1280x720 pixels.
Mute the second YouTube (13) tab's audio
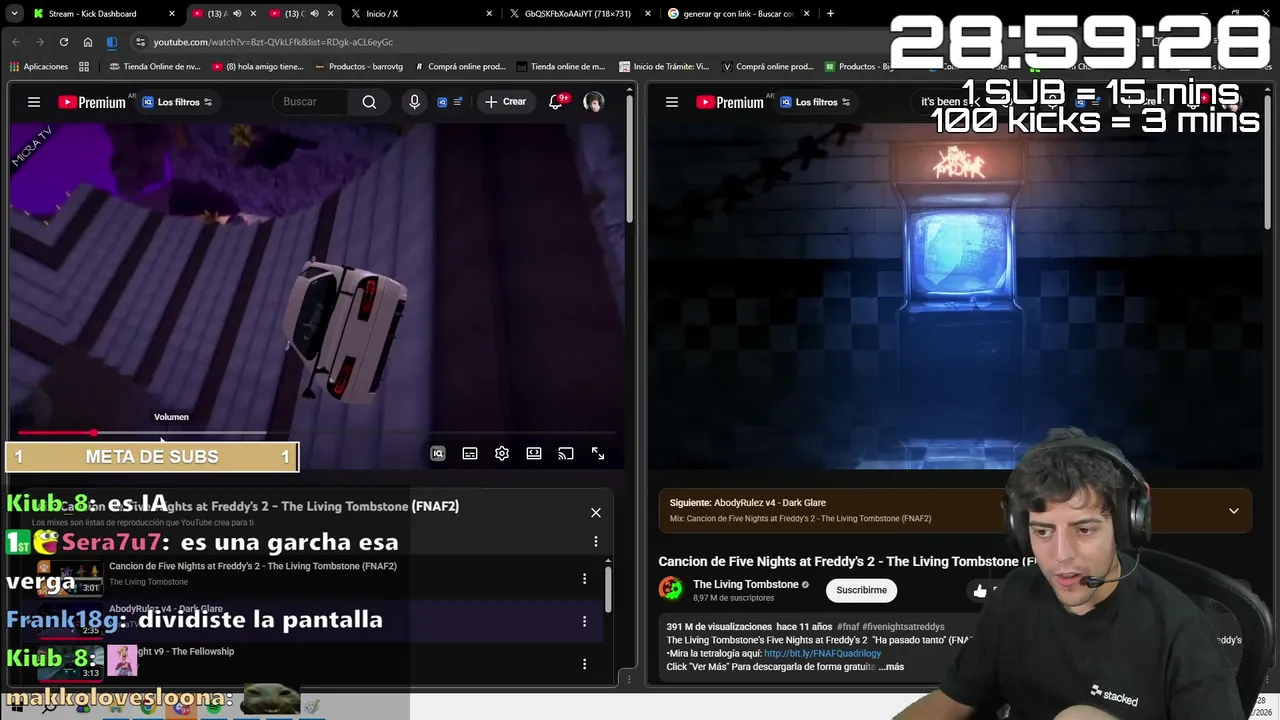click(315, 14)
